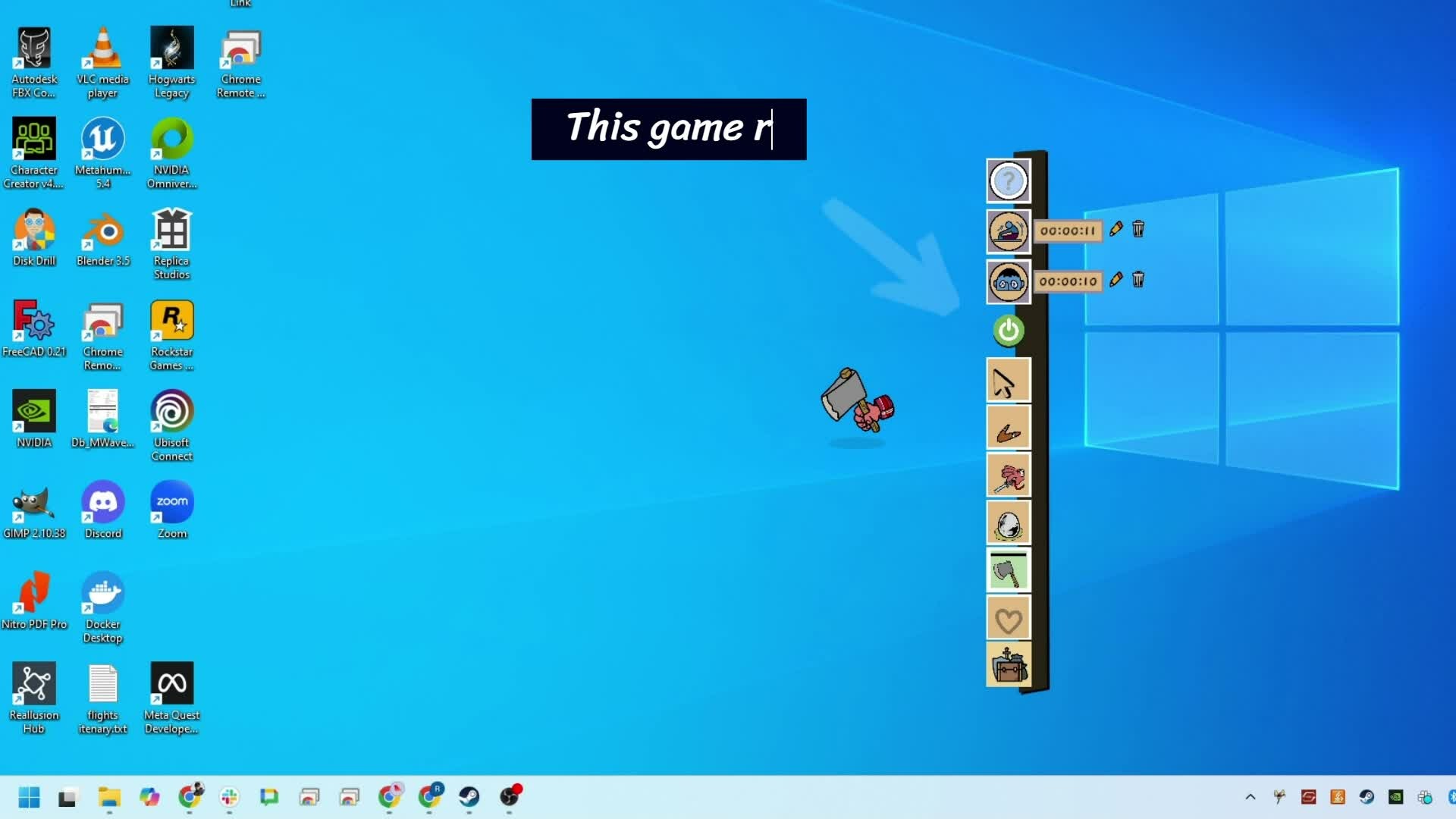Image resolution: width=1456 pixels, height=819 pixels.
Task: Select the chainsaw weapon icon
Action: (1008, 476)
